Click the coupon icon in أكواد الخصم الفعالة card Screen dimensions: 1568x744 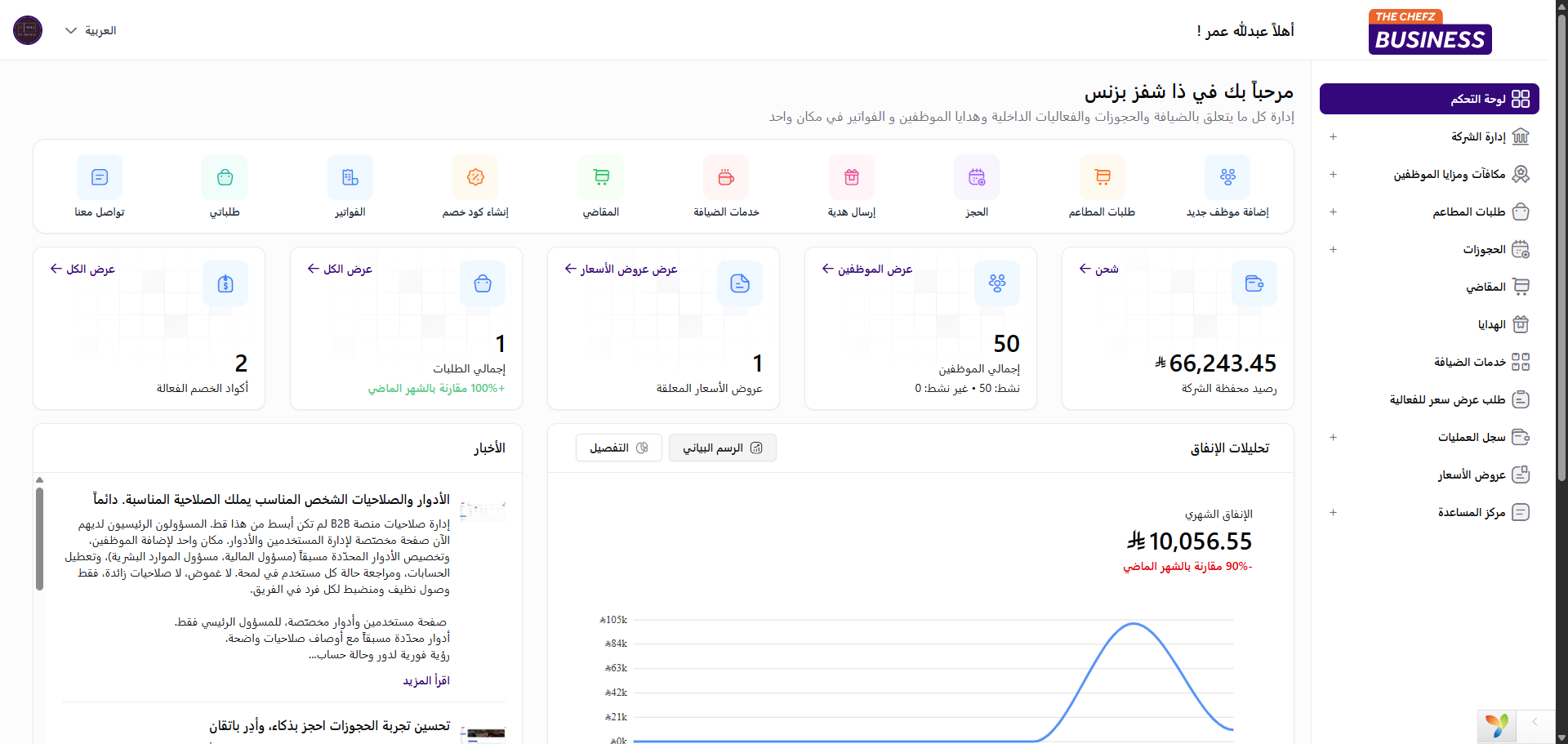[x=225, y=283]
